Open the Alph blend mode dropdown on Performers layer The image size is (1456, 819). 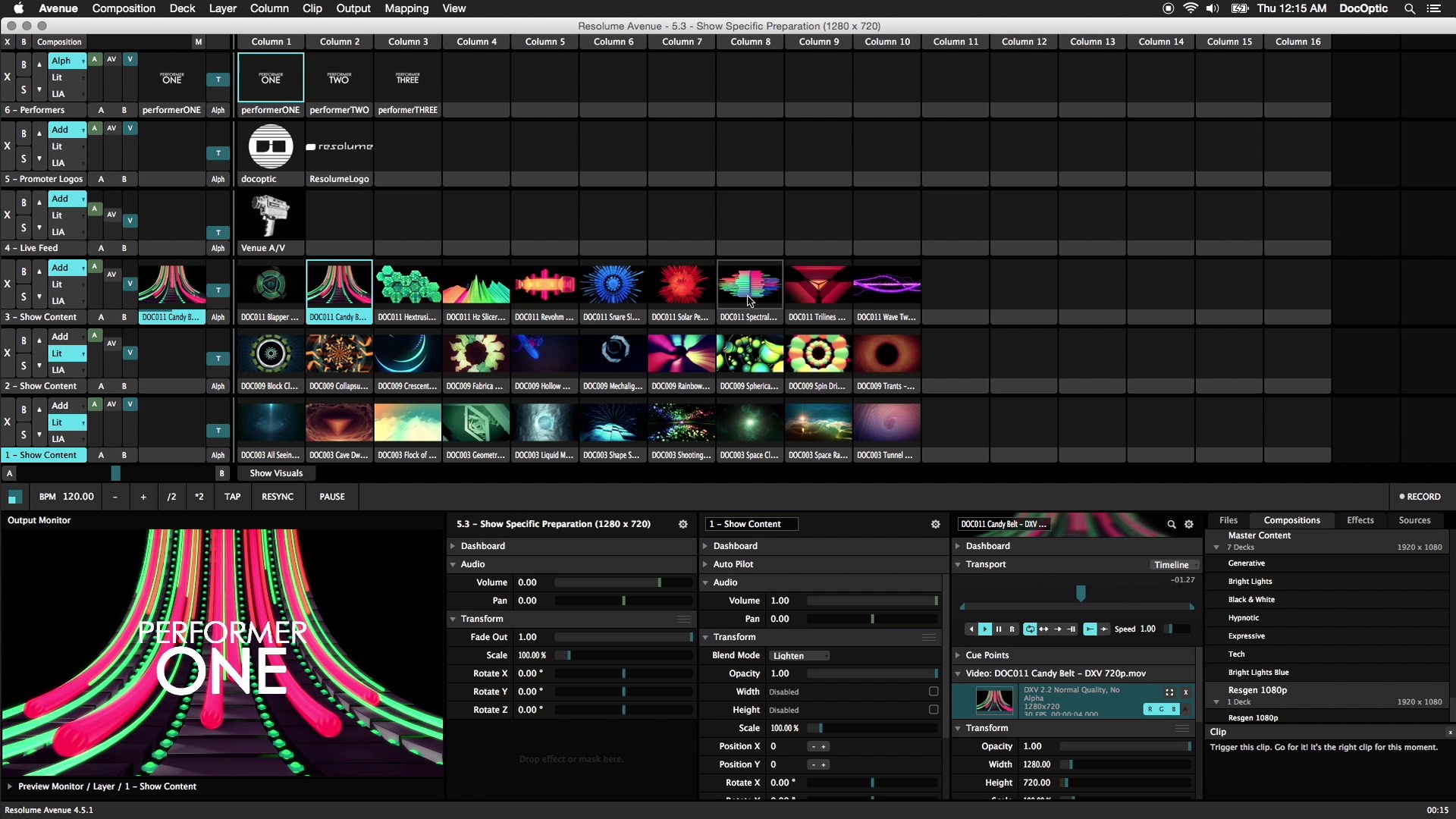point(67,61)
